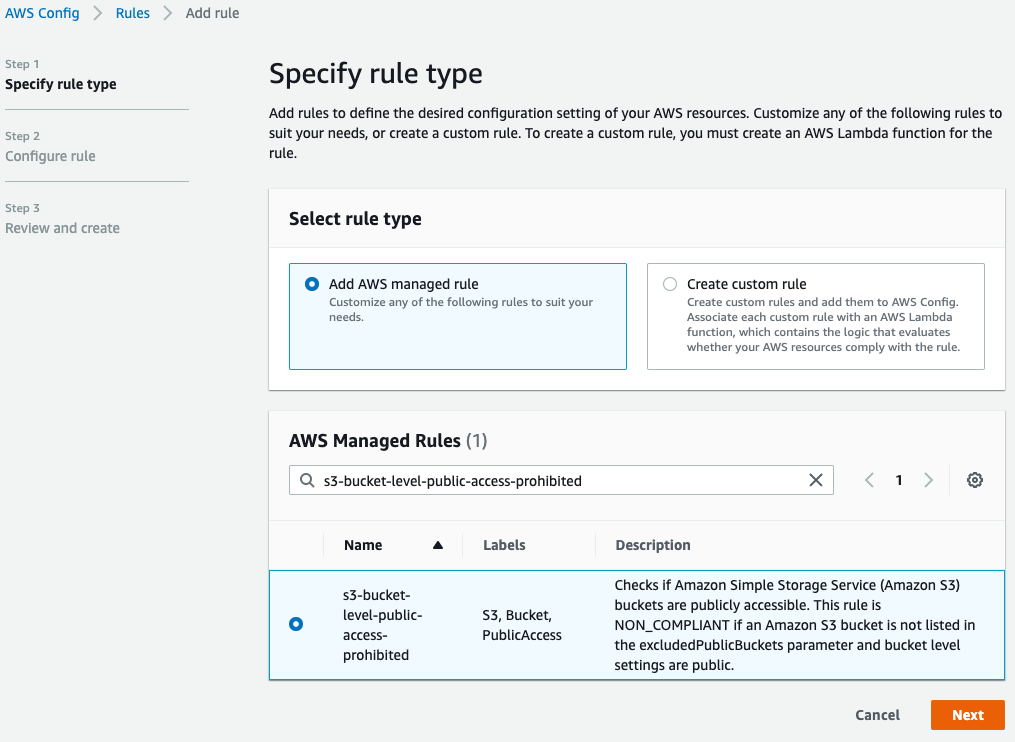Click the Labels column header

504,545
